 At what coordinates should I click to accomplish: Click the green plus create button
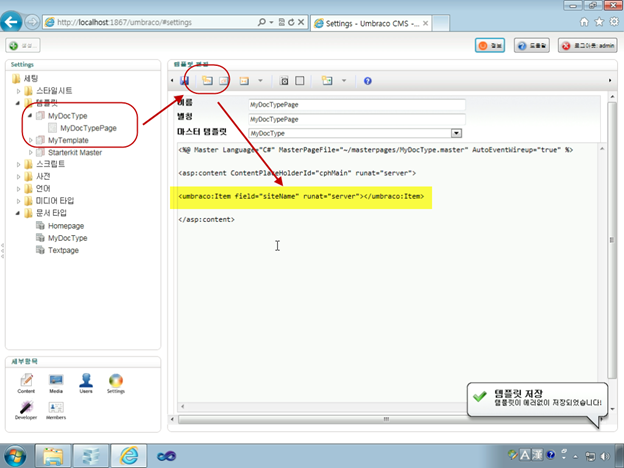(23, 46)
